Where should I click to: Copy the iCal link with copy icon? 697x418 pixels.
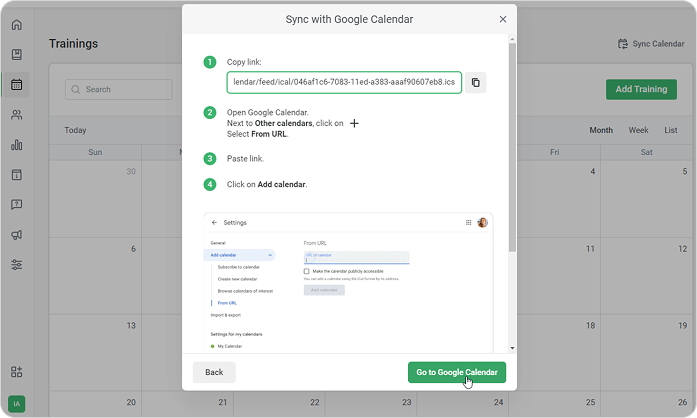[476, 82]
